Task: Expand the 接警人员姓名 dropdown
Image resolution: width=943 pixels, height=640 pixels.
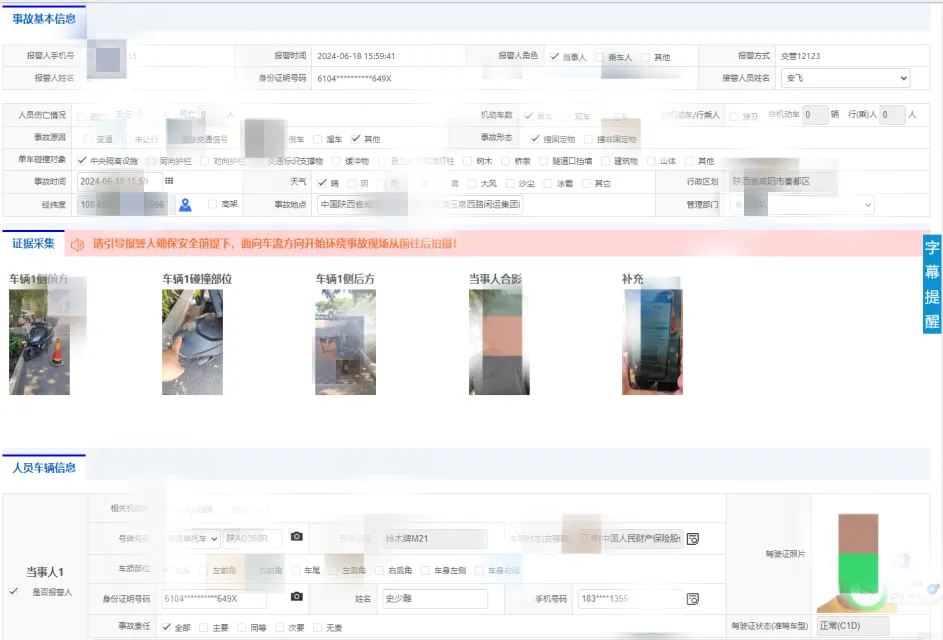Action: click(845, 78)
